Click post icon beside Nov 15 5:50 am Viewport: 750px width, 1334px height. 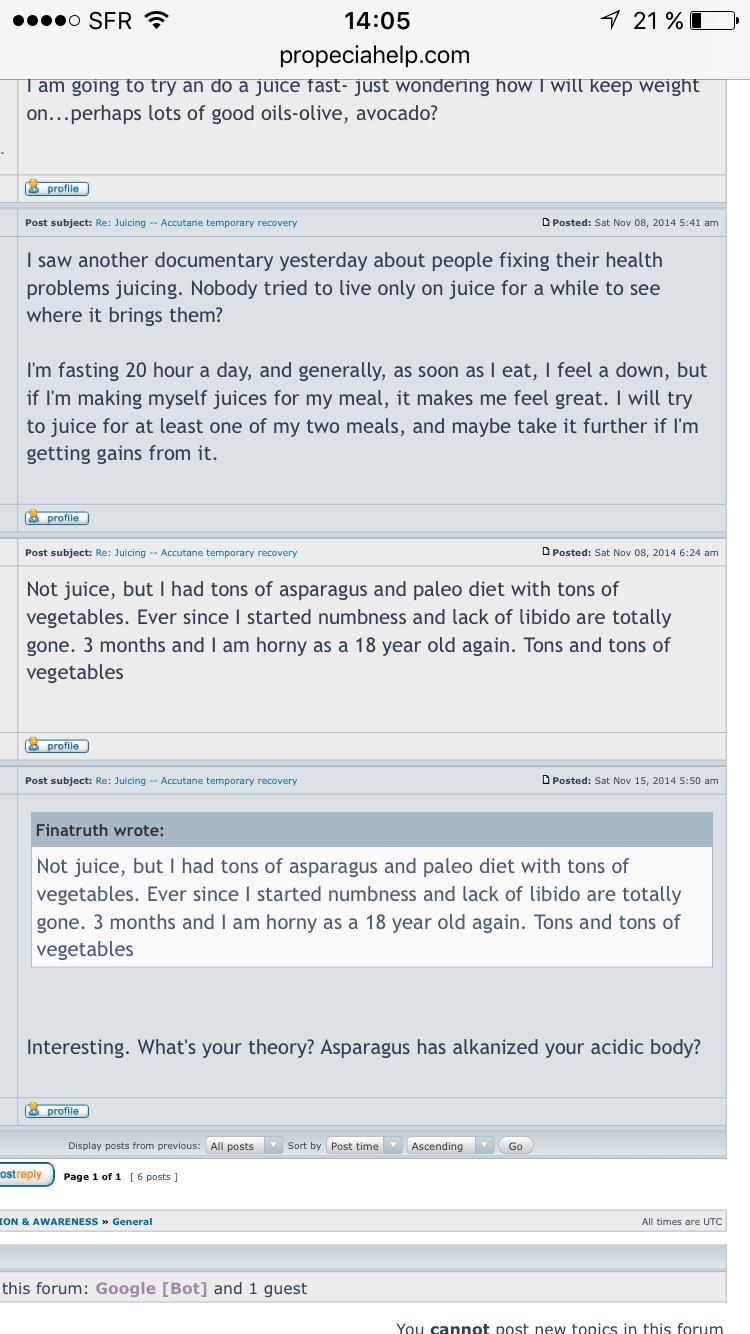(546, 780)
